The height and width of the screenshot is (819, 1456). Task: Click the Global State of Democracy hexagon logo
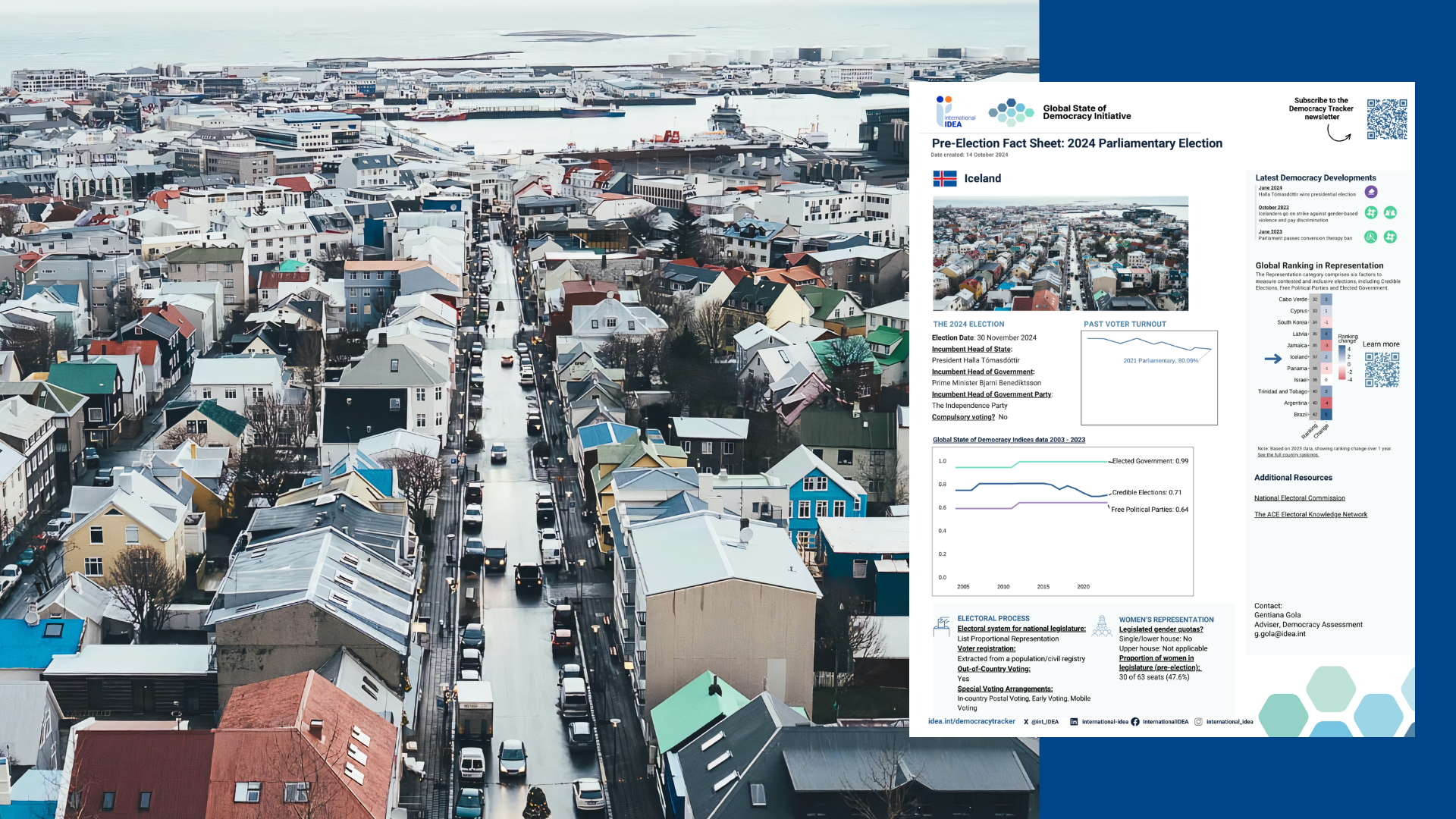tap(1011, 112)
